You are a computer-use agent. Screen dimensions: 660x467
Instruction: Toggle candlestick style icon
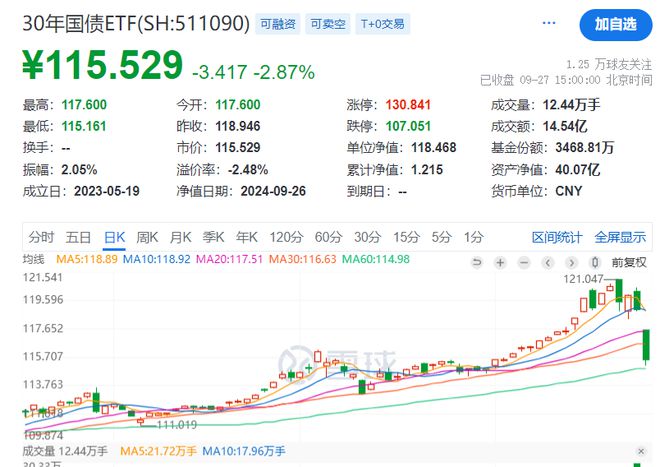(x=595, y=263)
